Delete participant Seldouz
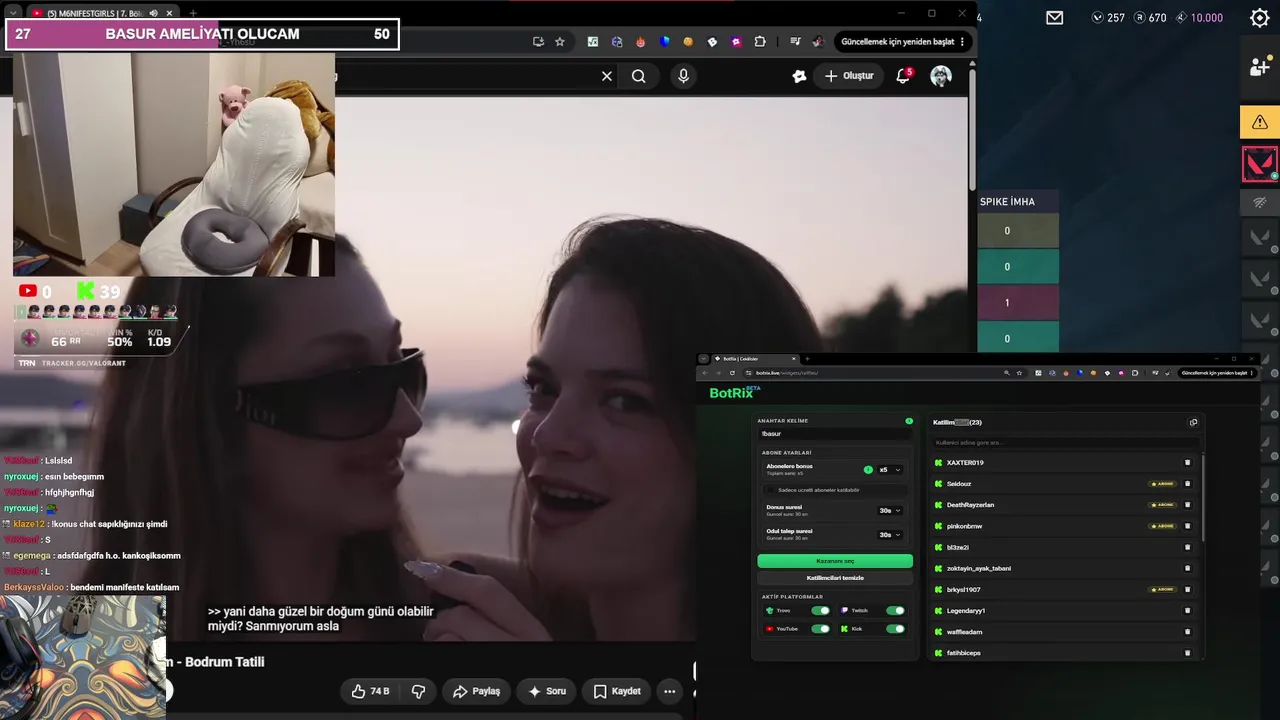The height and width of the screenshot is (720, 1280). point(1188,484)
